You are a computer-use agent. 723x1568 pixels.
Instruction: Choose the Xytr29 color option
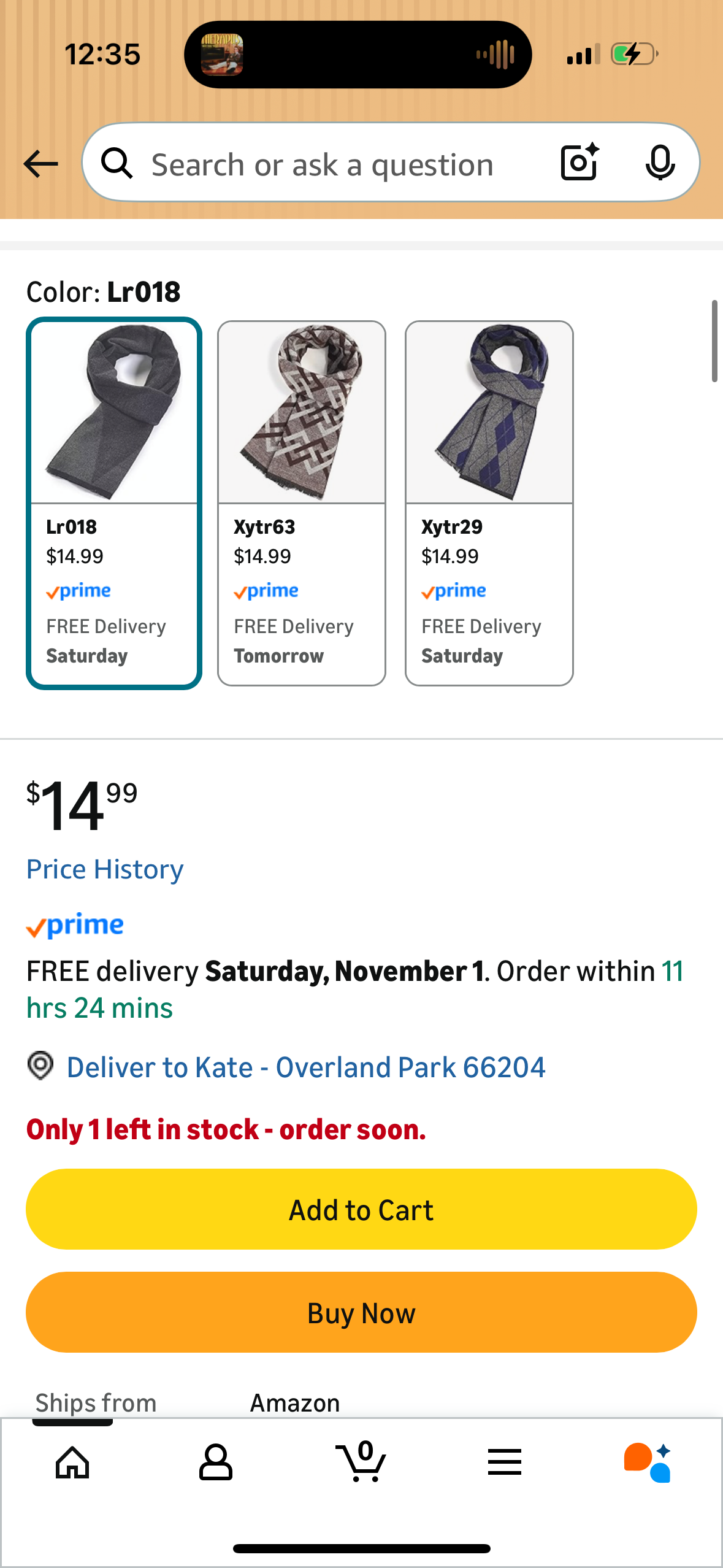(x=489, y=503)
